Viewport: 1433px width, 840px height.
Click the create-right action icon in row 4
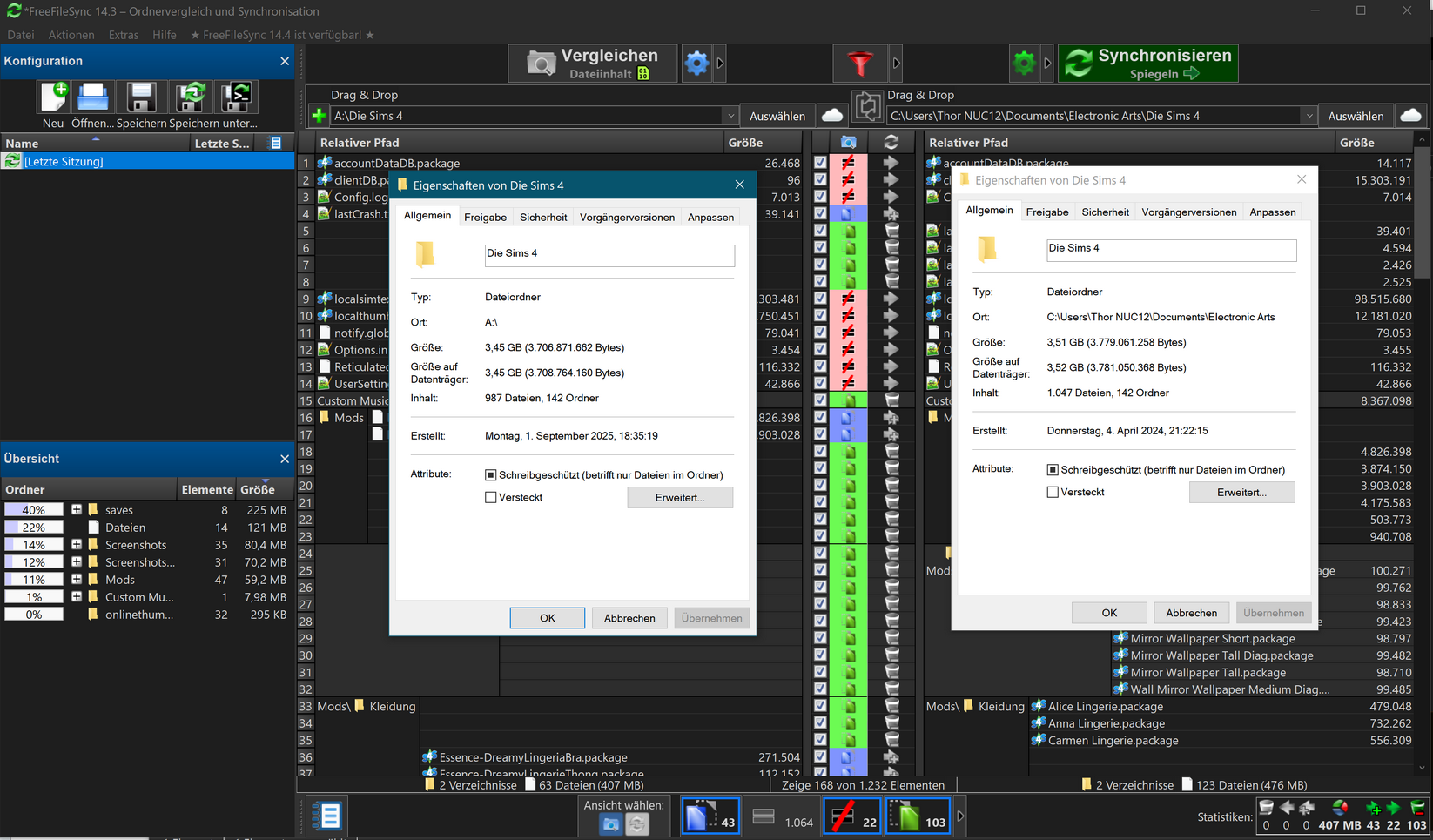(x=891, y=214)
